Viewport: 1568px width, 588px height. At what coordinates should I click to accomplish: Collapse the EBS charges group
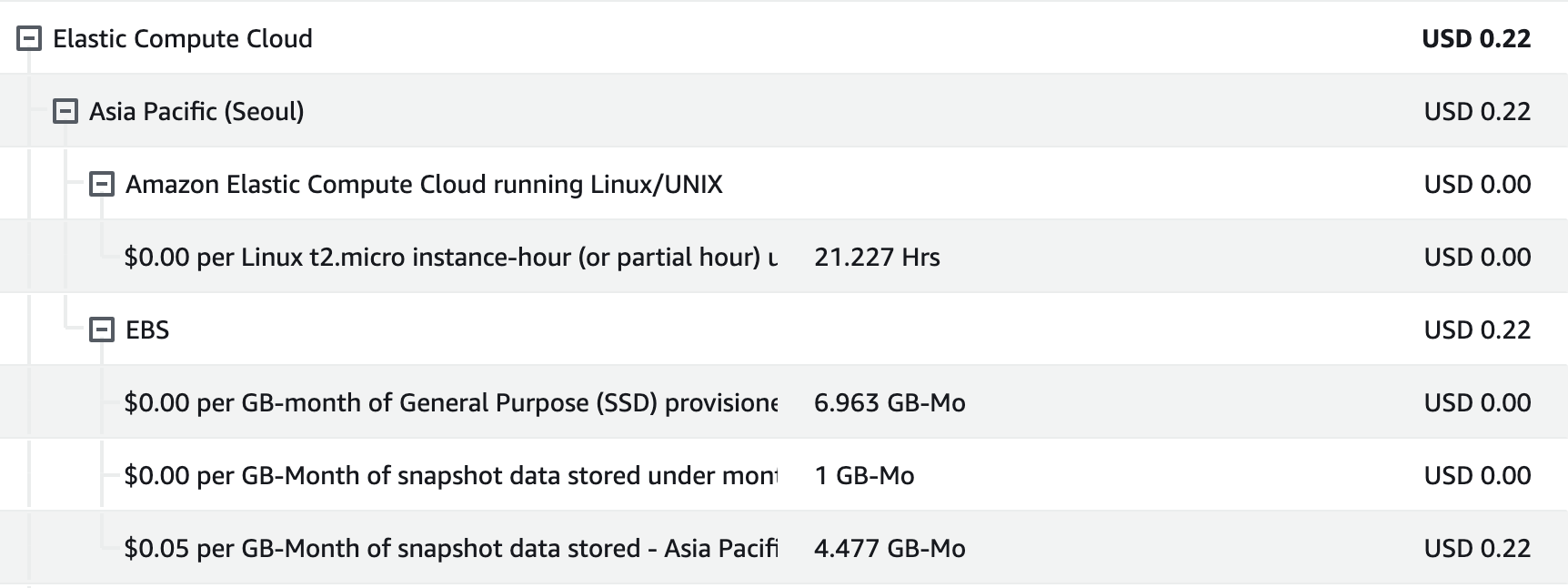pos(101,329)
